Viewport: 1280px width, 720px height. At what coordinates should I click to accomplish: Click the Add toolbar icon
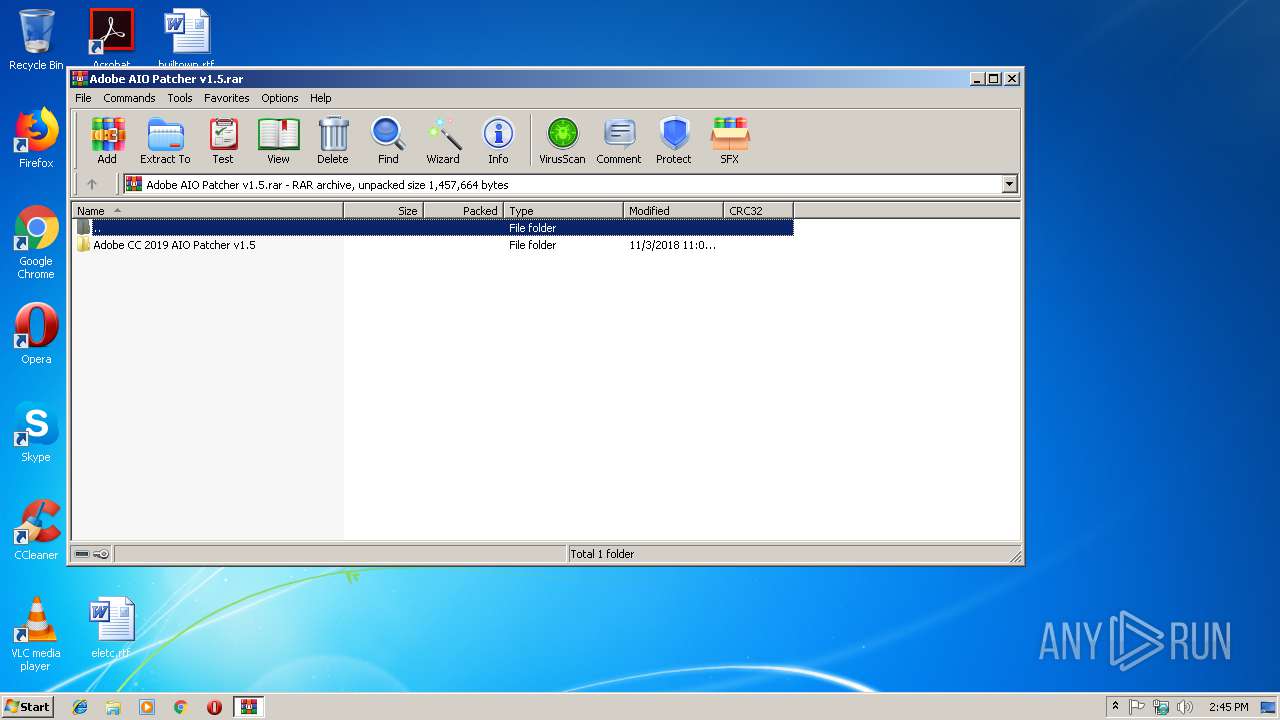[x=107, y=140]
